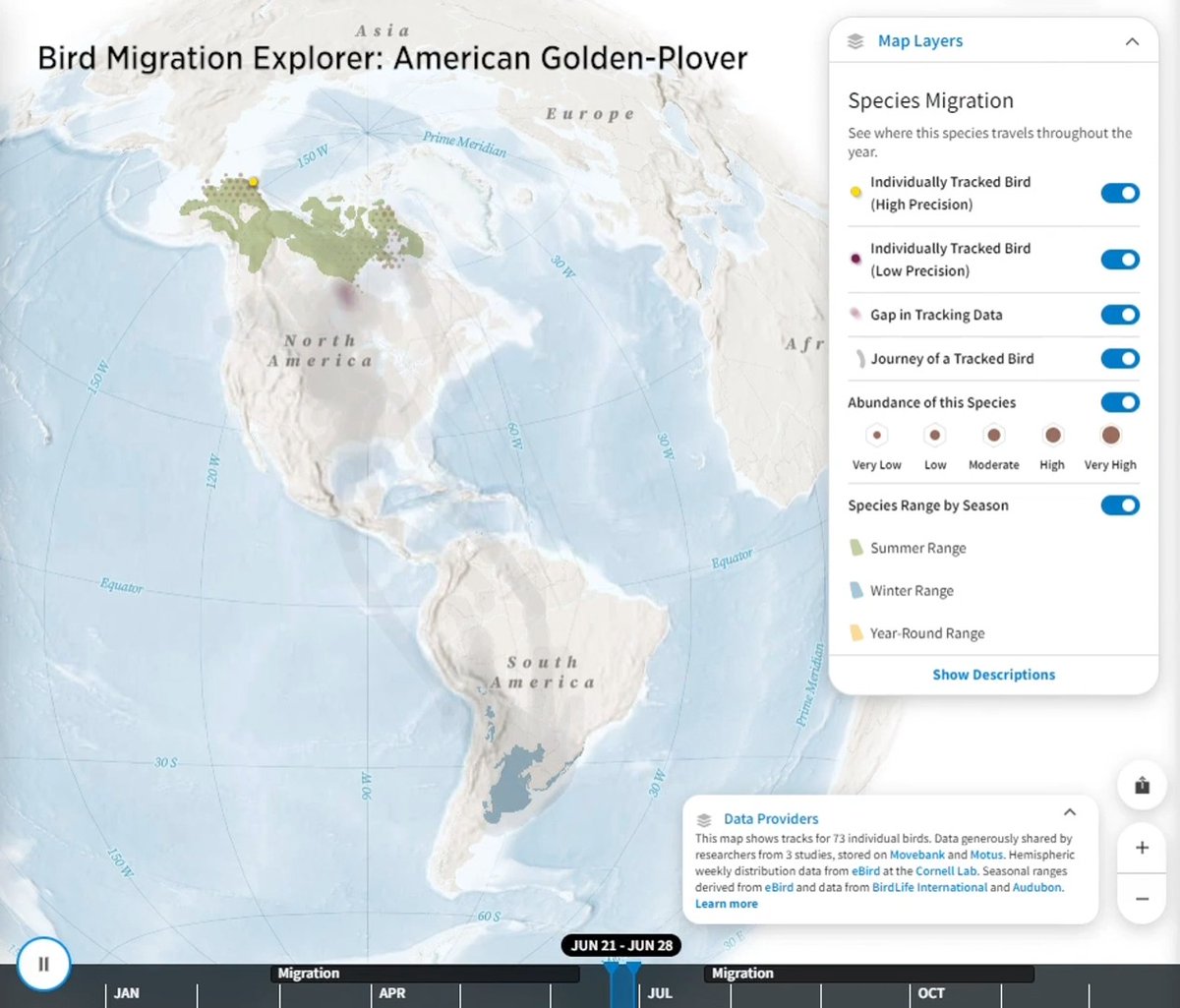The height and width of the screenshot is (1008, 1180).
Task: Click the Very High abundance legend dot
Action: coord(1110,435)
